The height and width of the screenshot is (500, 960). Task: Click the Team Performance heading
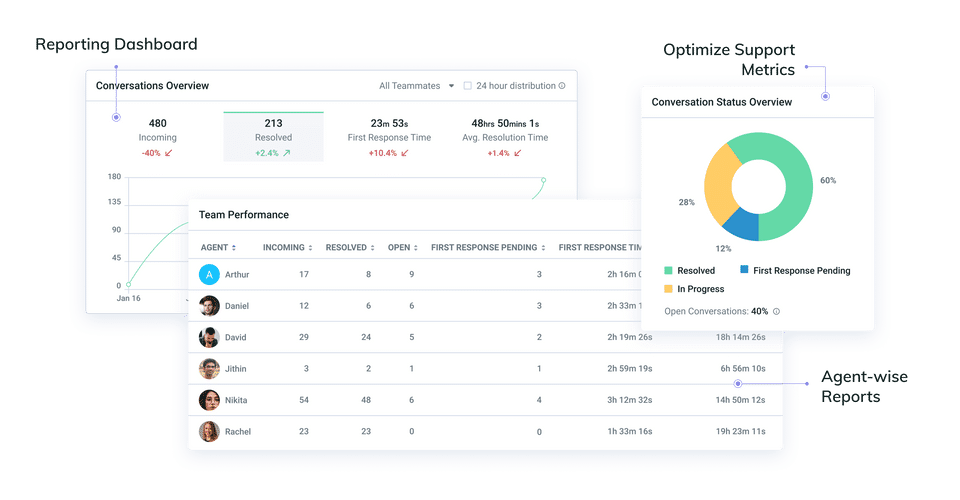pyautogui.click(x=244, y=215)
